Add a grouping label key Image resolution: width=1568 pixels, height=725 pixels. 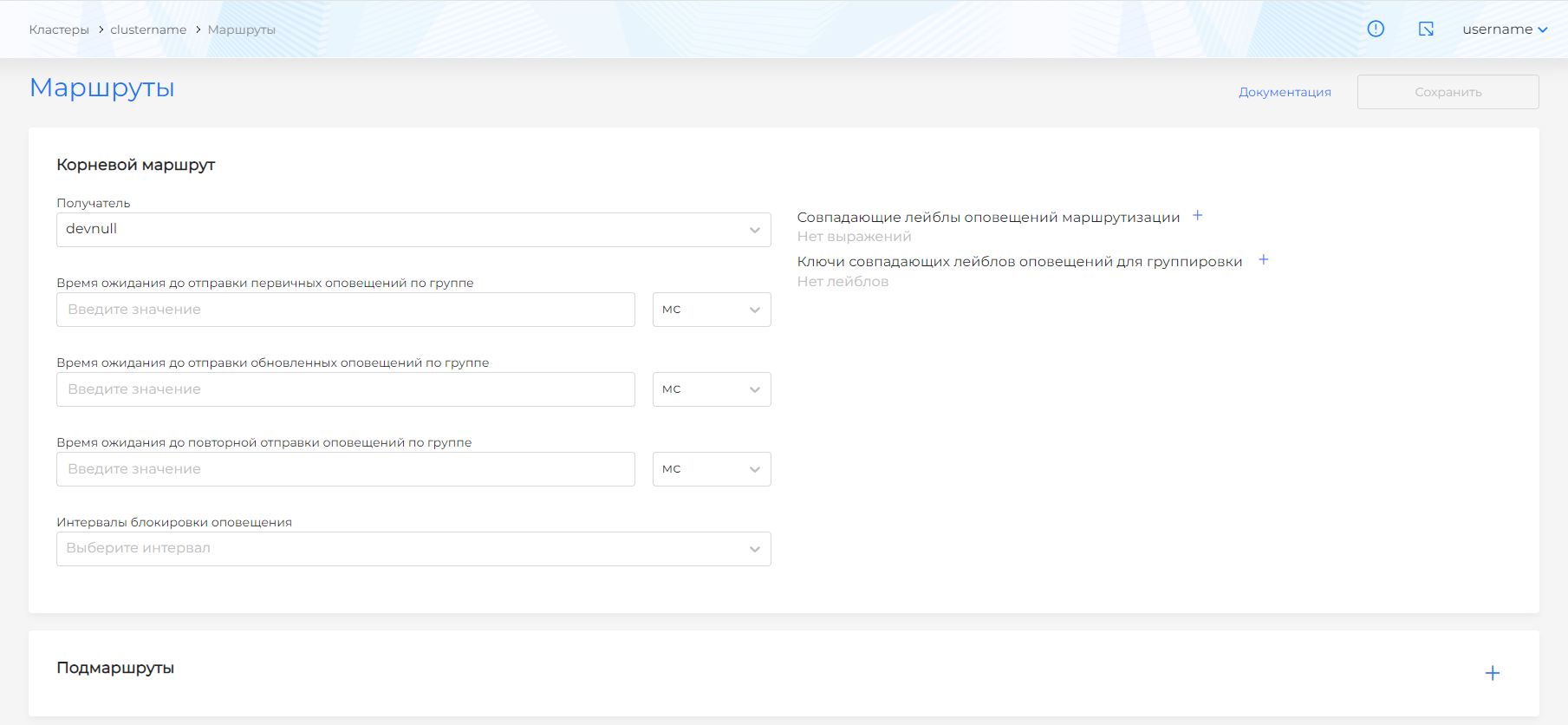click(1263, 260)
